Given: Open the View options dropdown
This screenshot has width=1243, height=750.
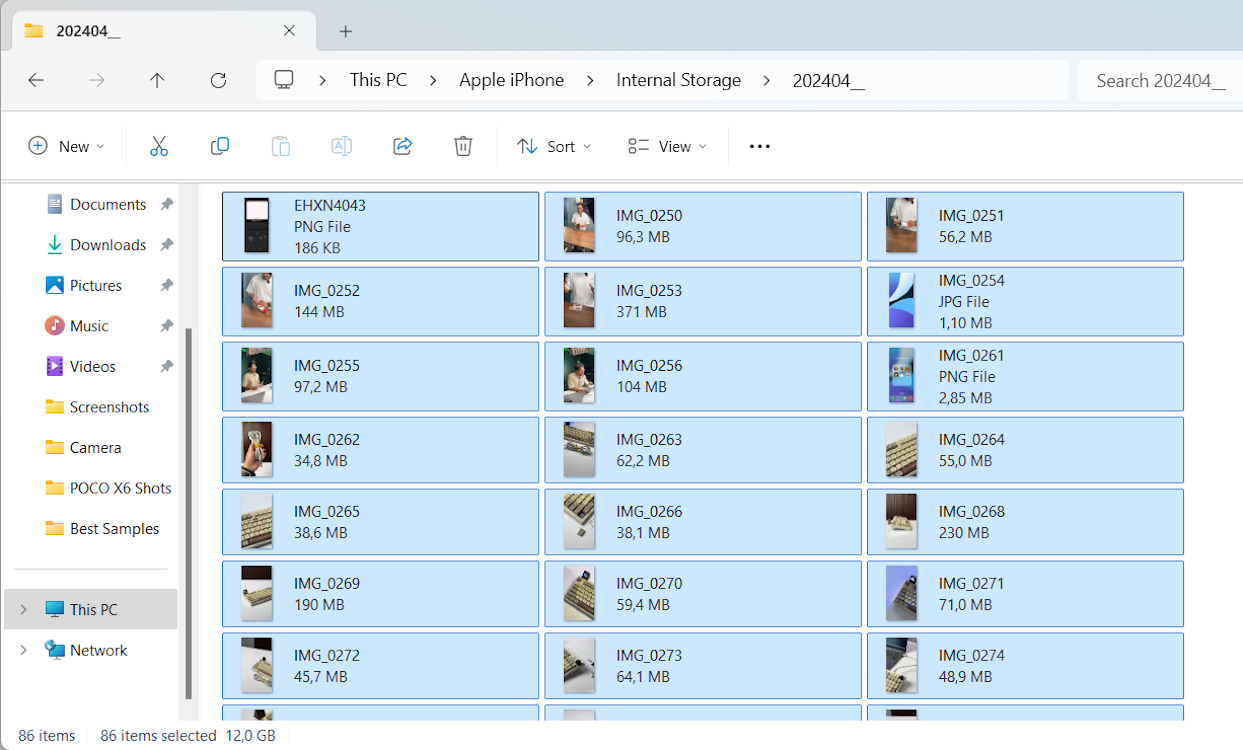Looking at the screenshot, I should coord(666,146).
